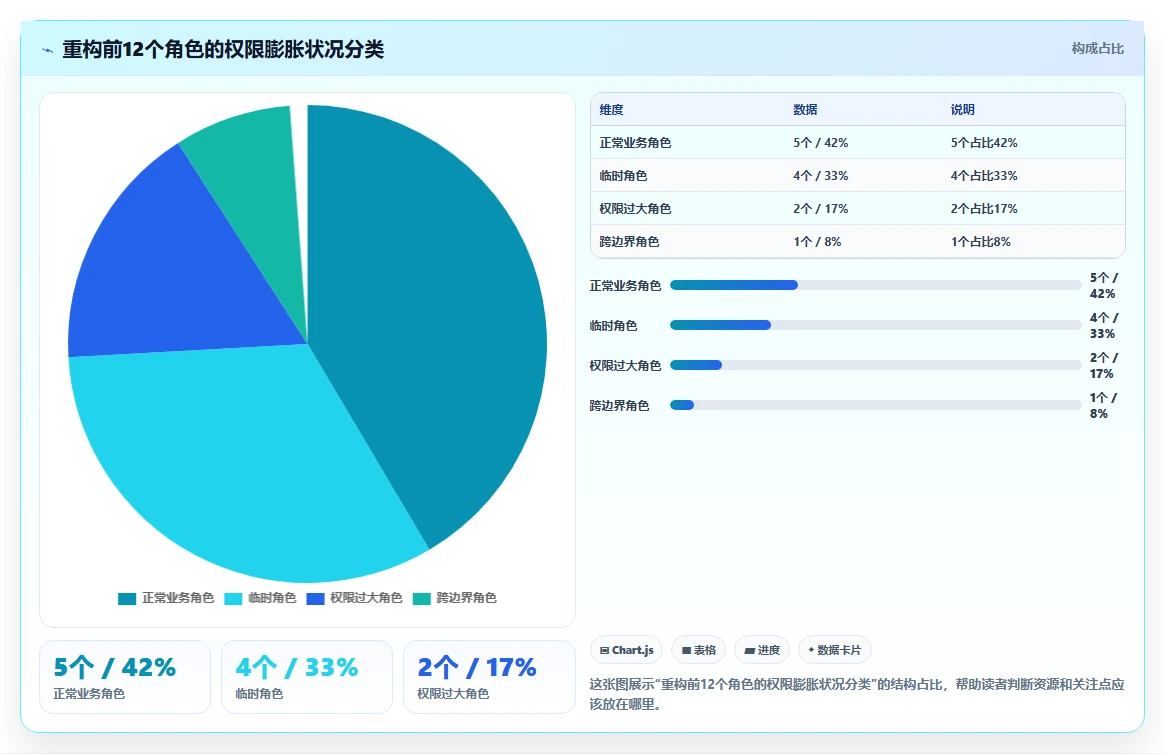Image resolution: width=1165 pixels, height=754 pixels.
Task: Click the 维度 column header
Action: [x=611, y=110]
